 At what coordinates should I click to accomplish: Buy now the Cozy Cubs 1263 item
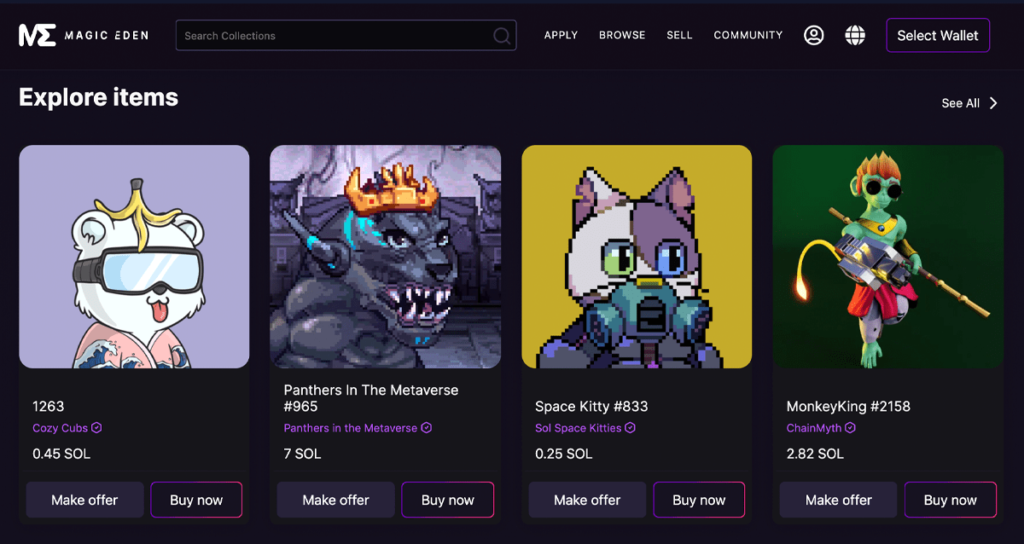click(x=196, y=500)
